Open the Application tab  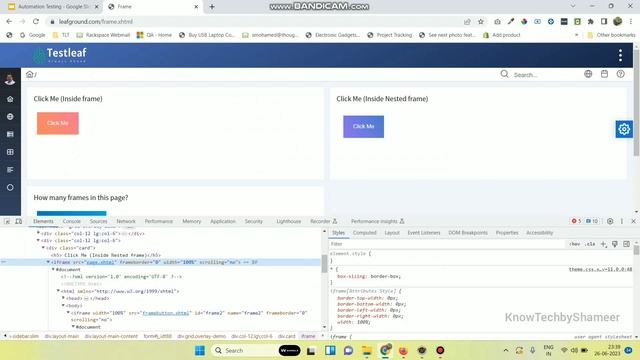(223, 221)
